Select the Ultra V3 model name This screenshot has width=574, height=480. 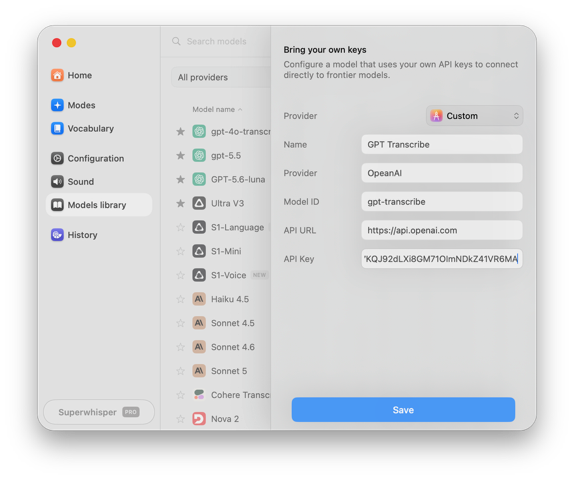point(227,203)
